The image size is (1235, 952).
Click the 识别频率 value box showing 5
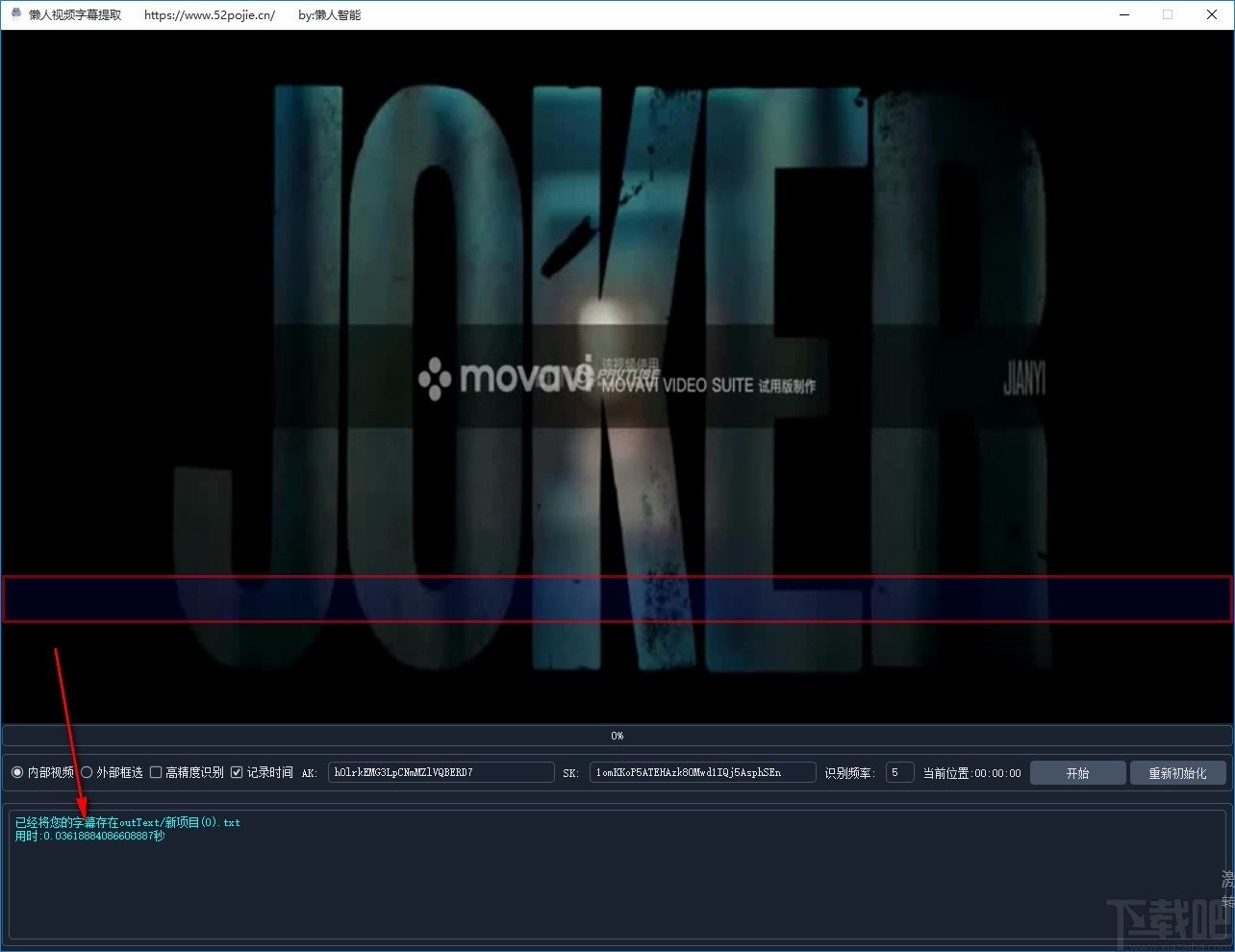(x=899, y=772)
